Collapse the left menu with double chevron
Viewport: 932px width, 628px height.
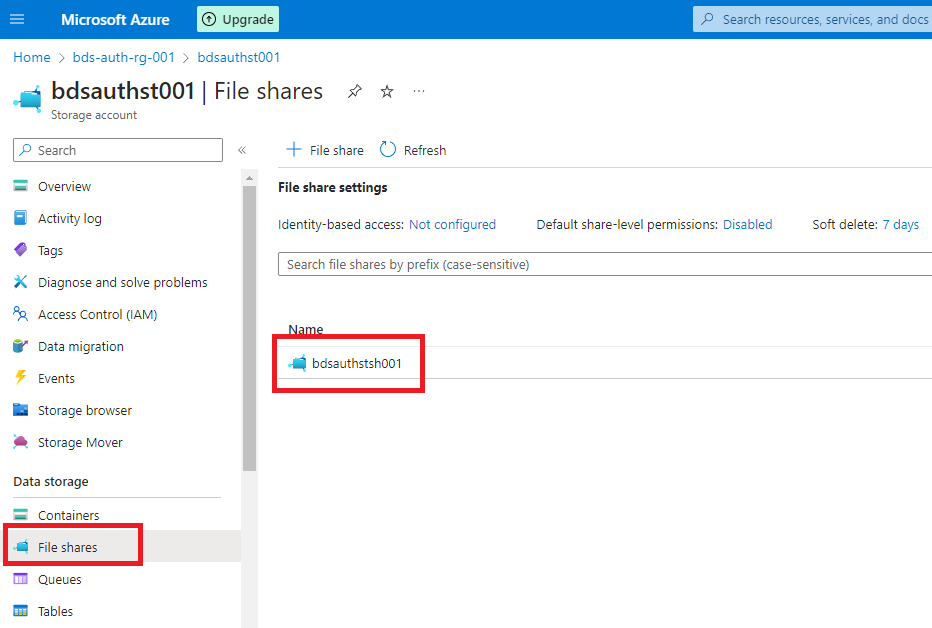coord(242,150)
